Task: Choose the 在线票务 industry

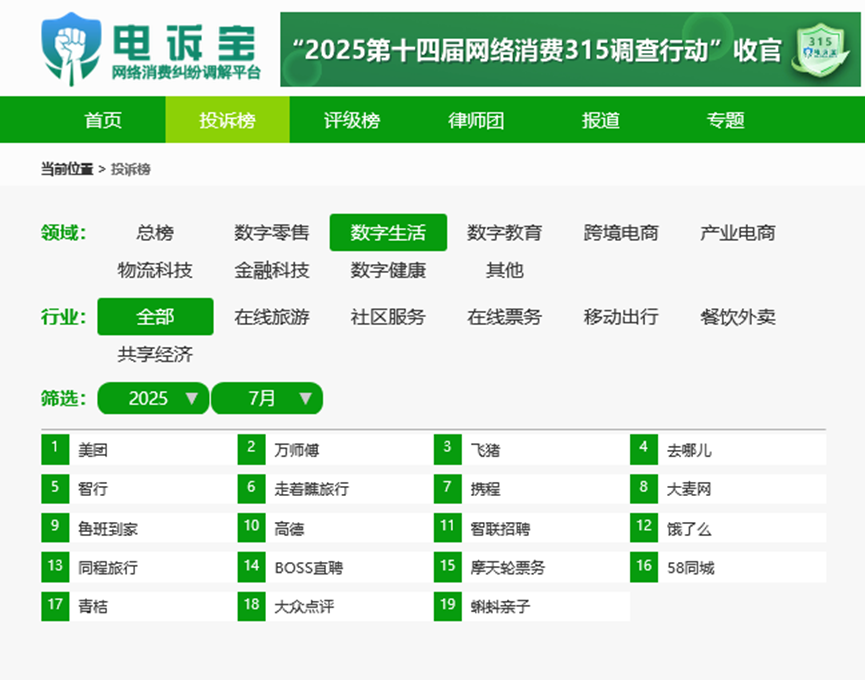Action: coord(505,317)
